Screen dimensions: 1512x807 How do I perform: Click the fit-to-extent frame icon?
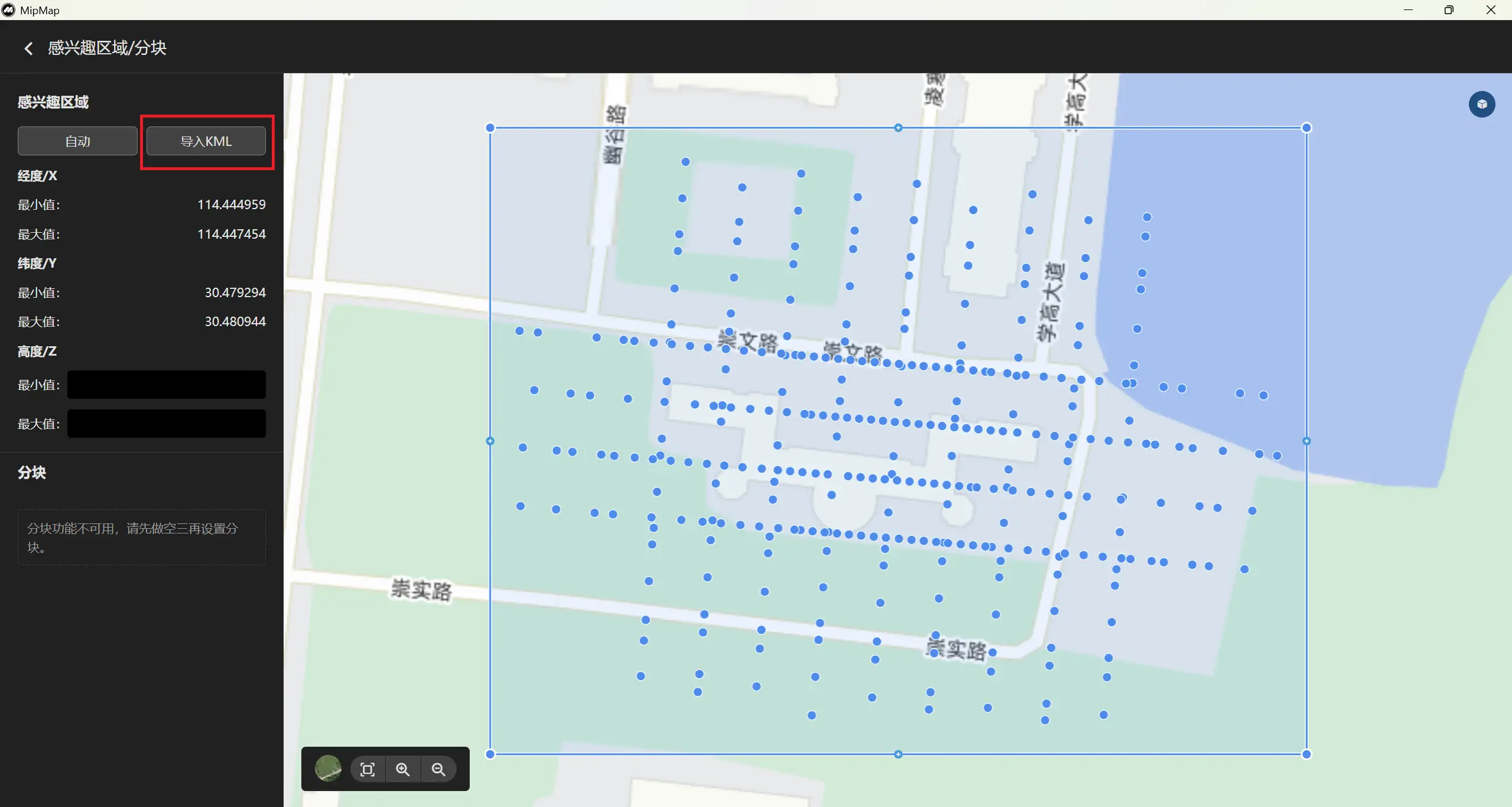(368, 769)
